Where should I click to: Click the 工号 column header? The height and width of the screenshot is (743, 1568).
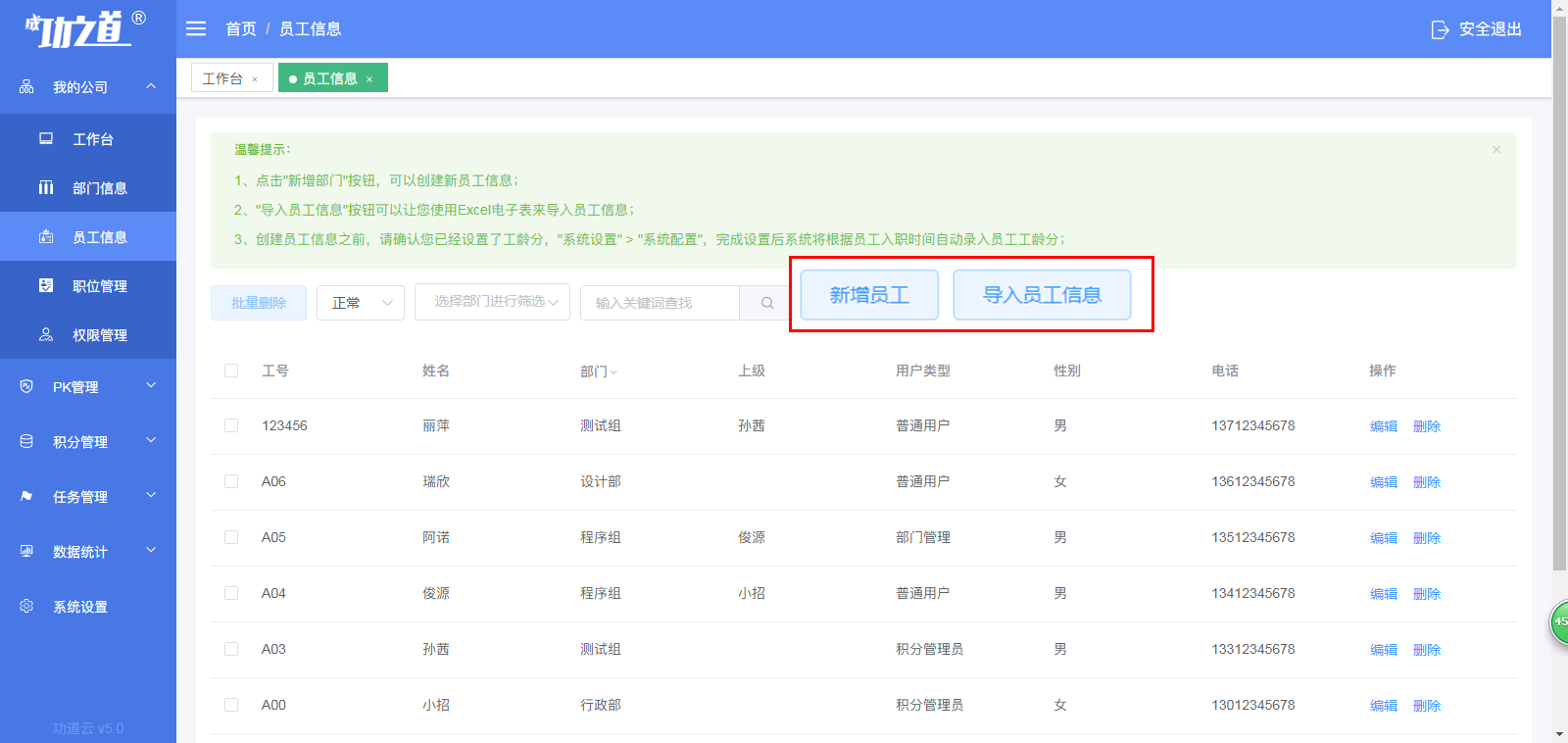click(275, 371)
